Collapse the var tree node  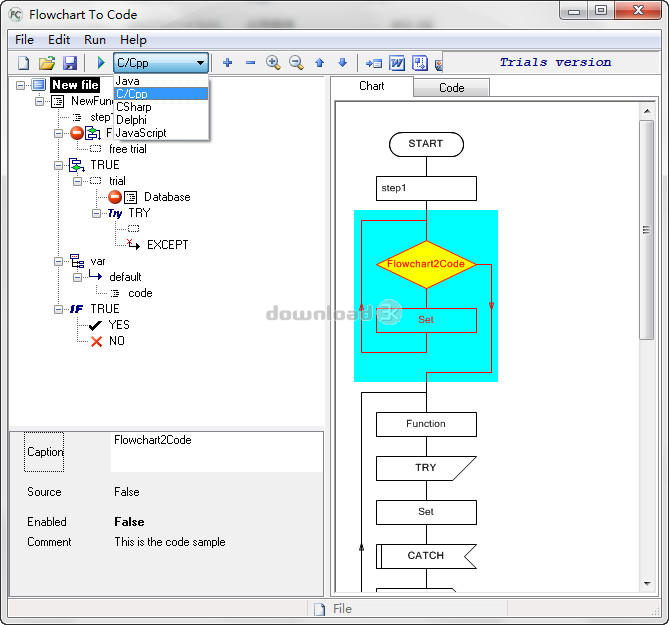59,261
